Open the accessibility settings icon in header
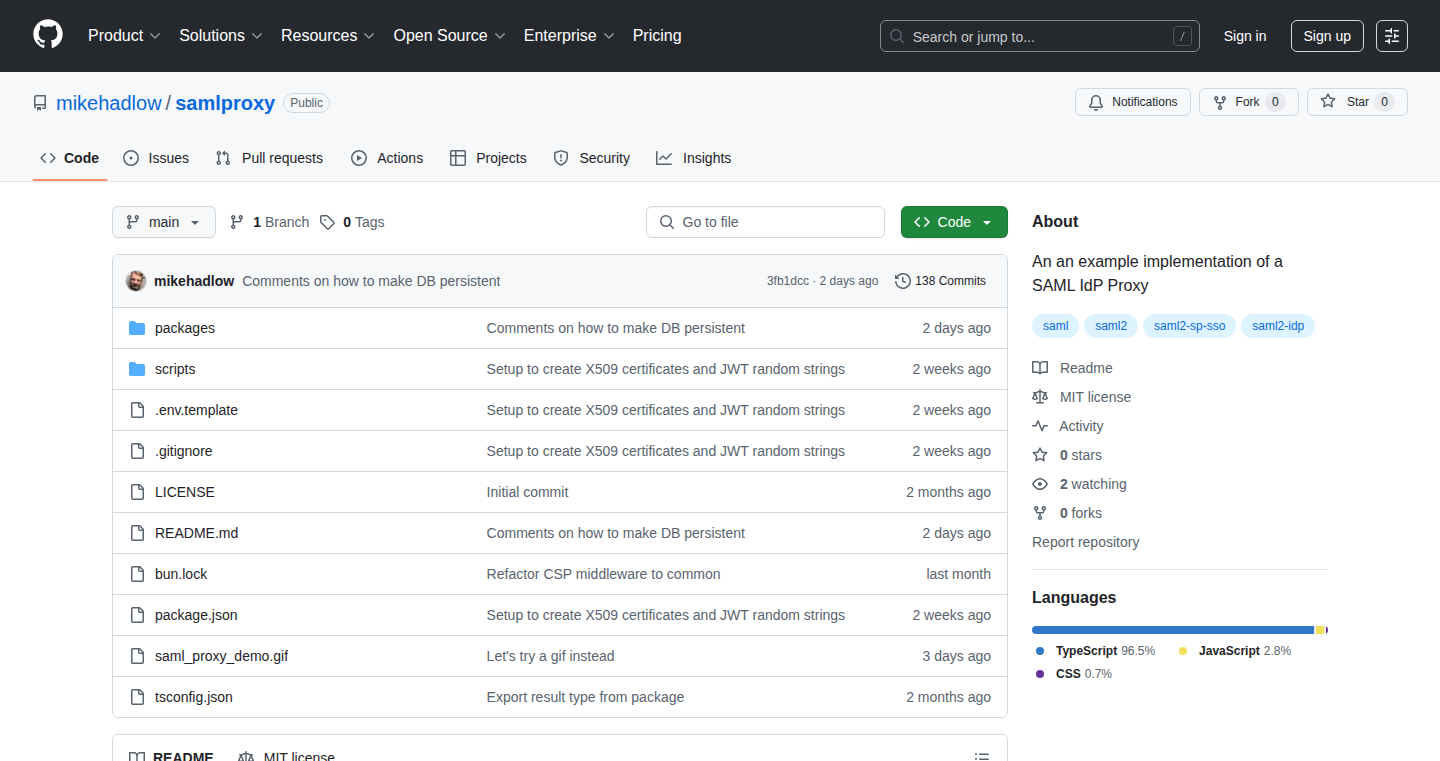This screenshot has width=1440, height=761. click(x=1391, y=36)
